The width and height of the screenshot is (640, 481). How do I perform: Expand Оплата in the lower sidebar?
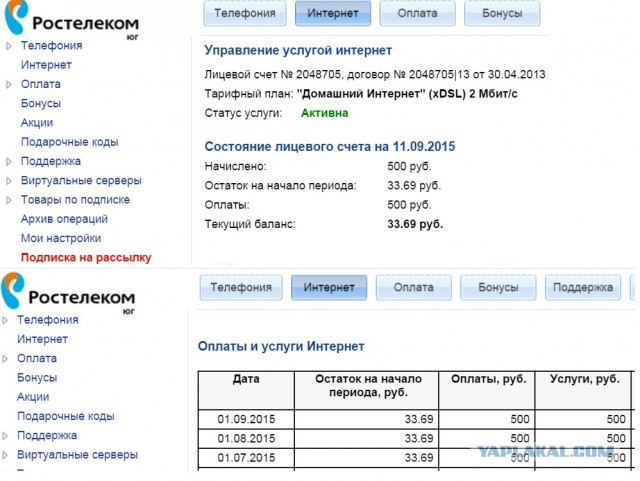tap(5, 359)
